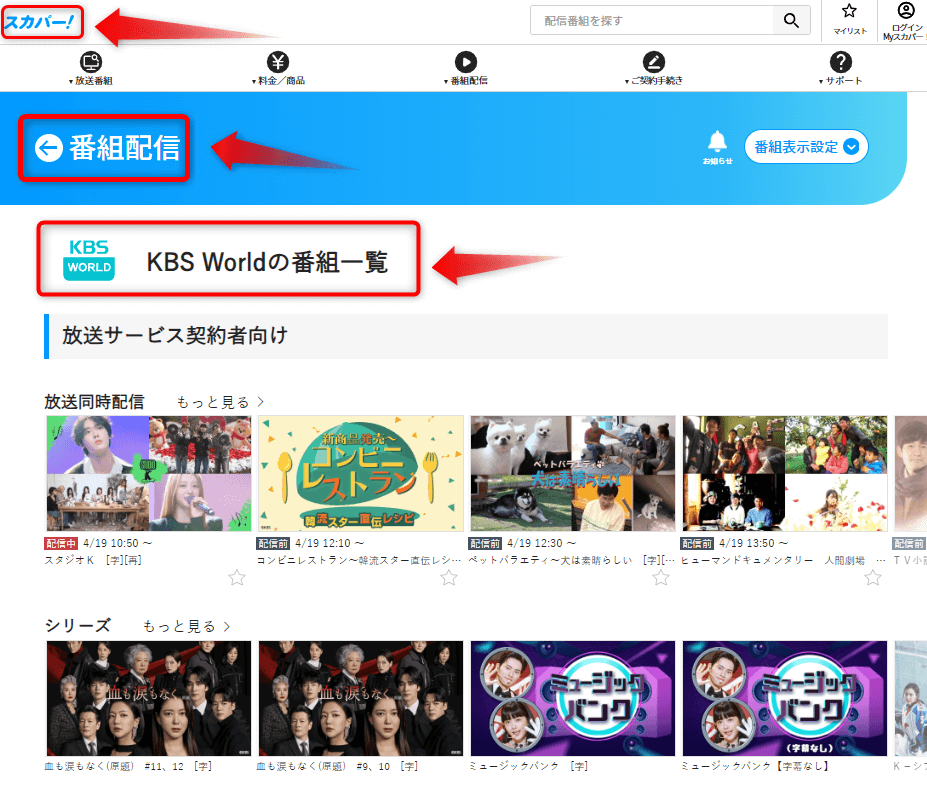The width and height of the screenshot is (927, 793).
Task: Click the KBS Worldの番組一覧 heading
Action: (x=267, y=262)
